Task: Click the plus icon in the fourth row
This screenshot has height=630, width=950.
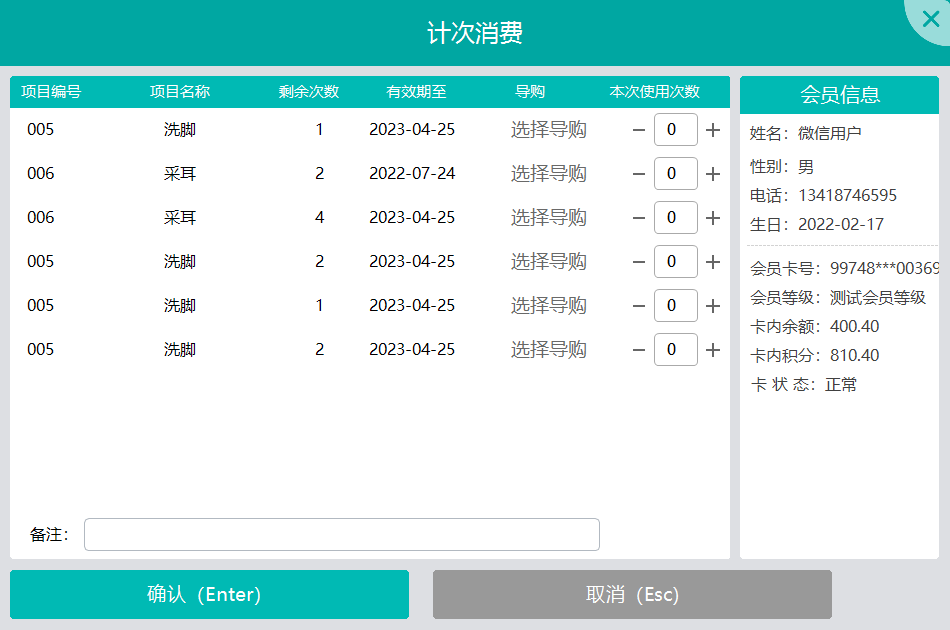Action: (x=713, y=262)
